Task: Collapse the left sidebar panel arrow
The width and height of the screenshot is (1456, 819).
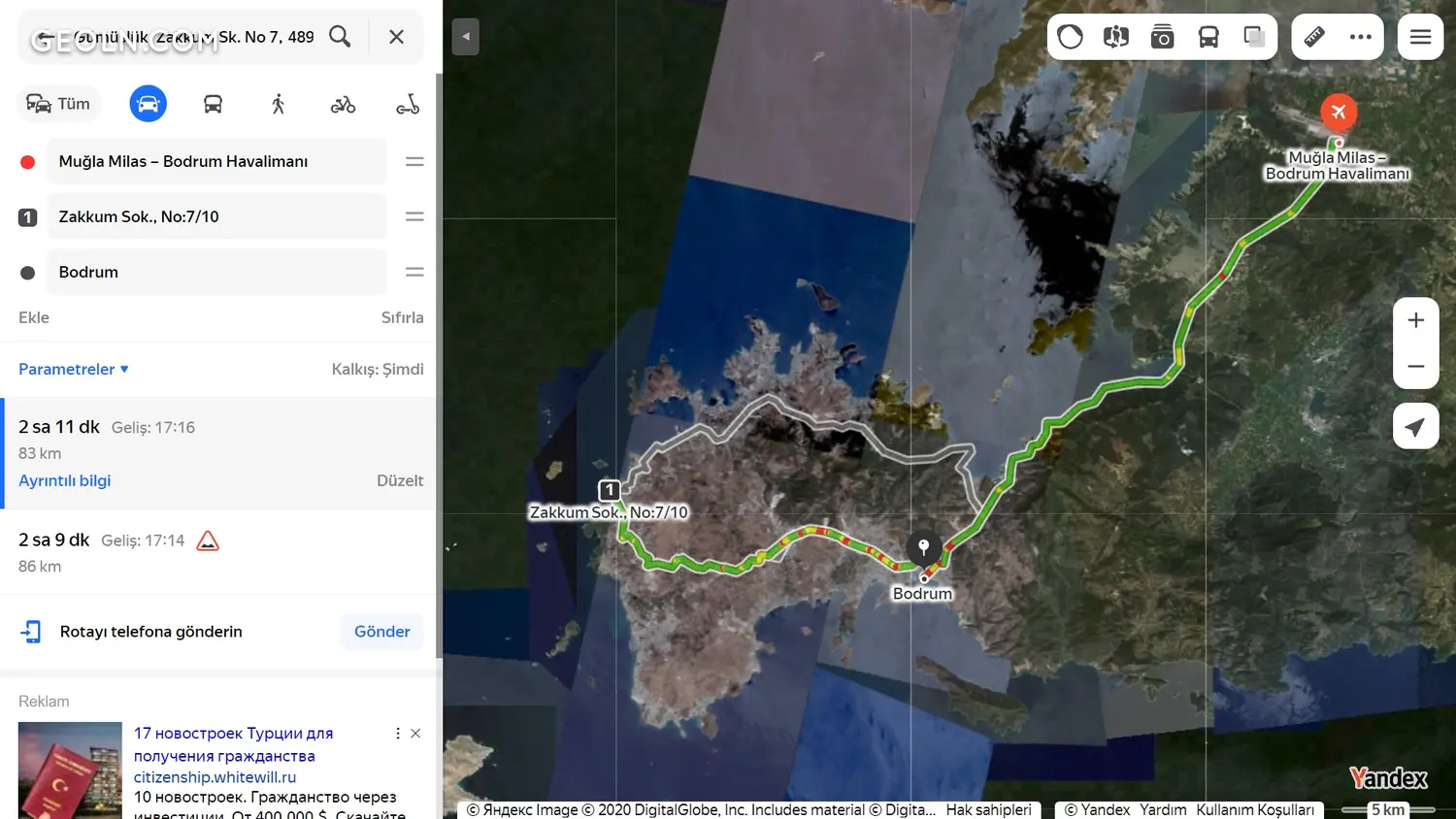Action: (466, 37)
